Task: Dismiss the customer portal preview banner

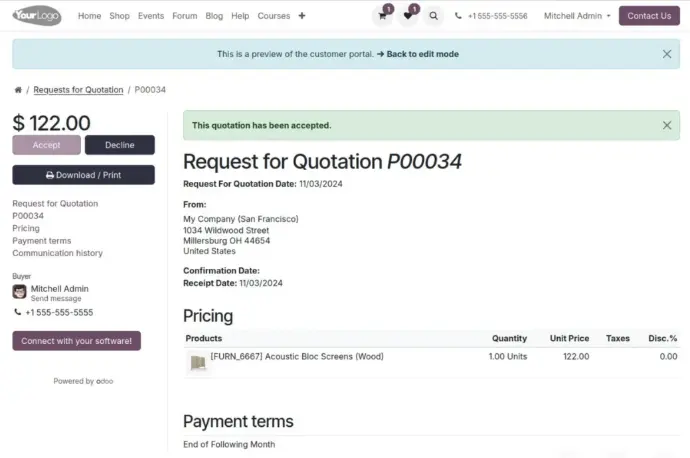Action: (x=667, y=54)
